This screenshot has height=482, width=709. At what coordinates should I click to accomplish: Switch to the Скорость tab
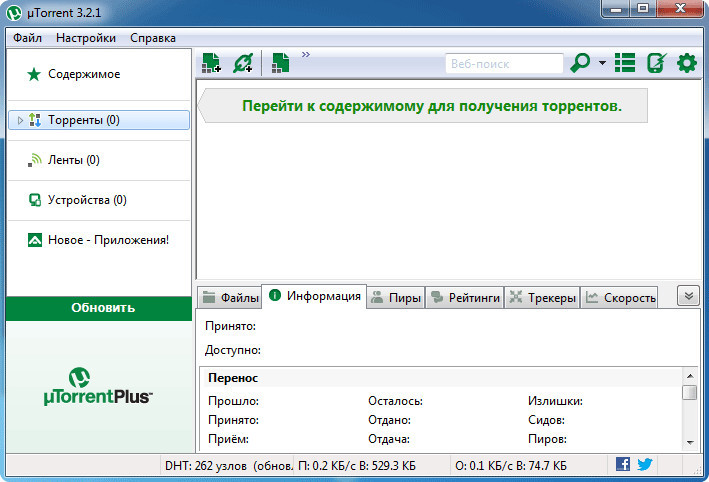point(619,298)
